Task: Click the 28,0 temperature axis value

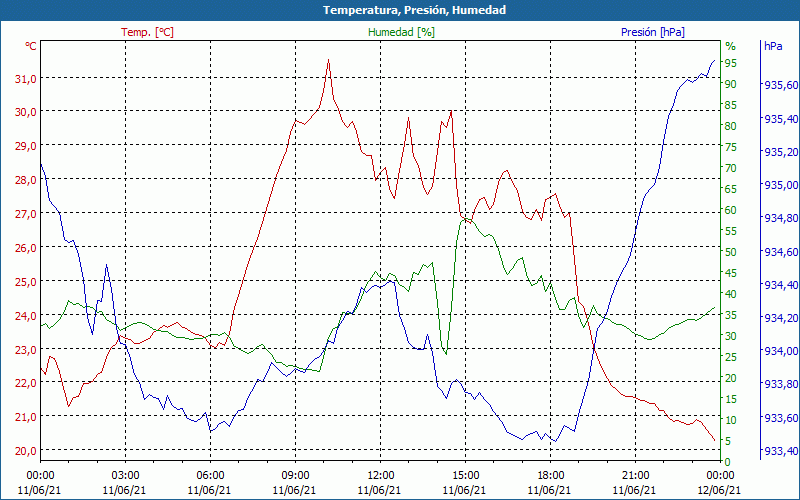Action: coord(26,180)
